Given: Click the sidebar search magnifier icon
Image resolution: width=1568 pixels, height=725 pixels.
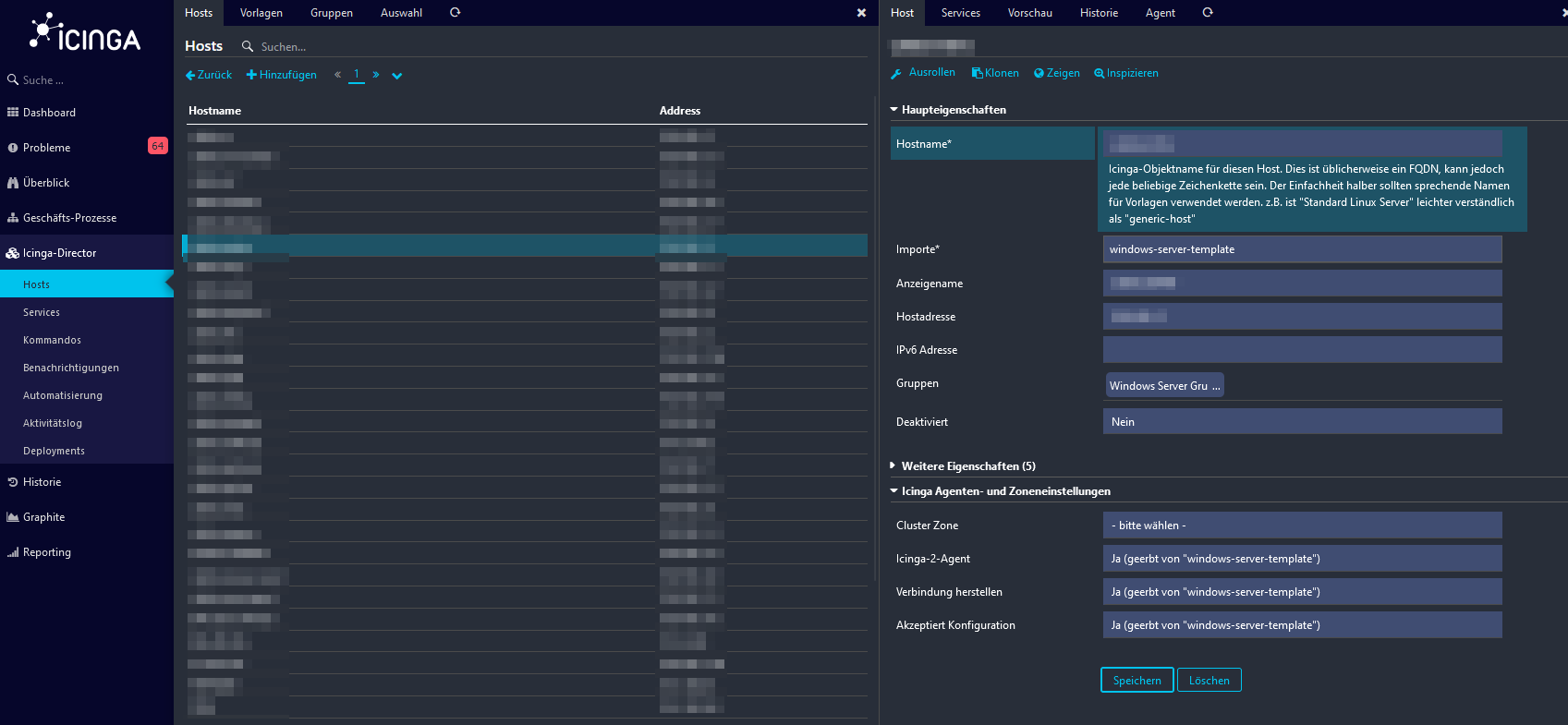Looking at the screenshot, I should [x=13, y=80].
